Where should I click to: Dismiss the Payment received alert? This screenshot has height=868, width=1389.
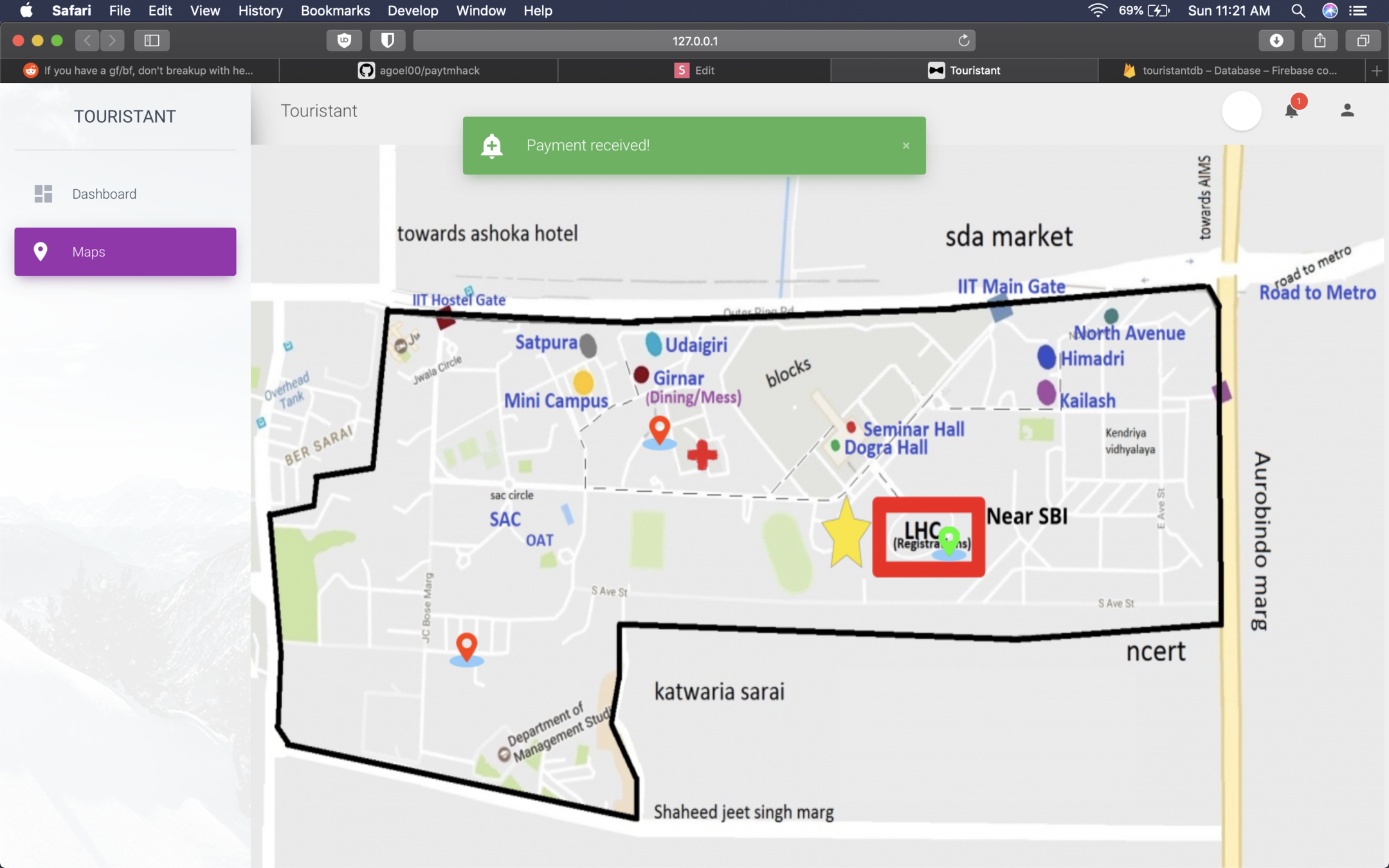[906, 146]
